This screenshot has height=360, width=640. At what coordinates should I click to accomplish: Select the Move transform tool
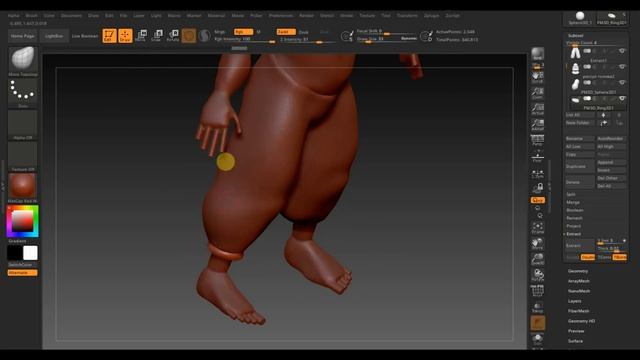(x=141, y=36)
